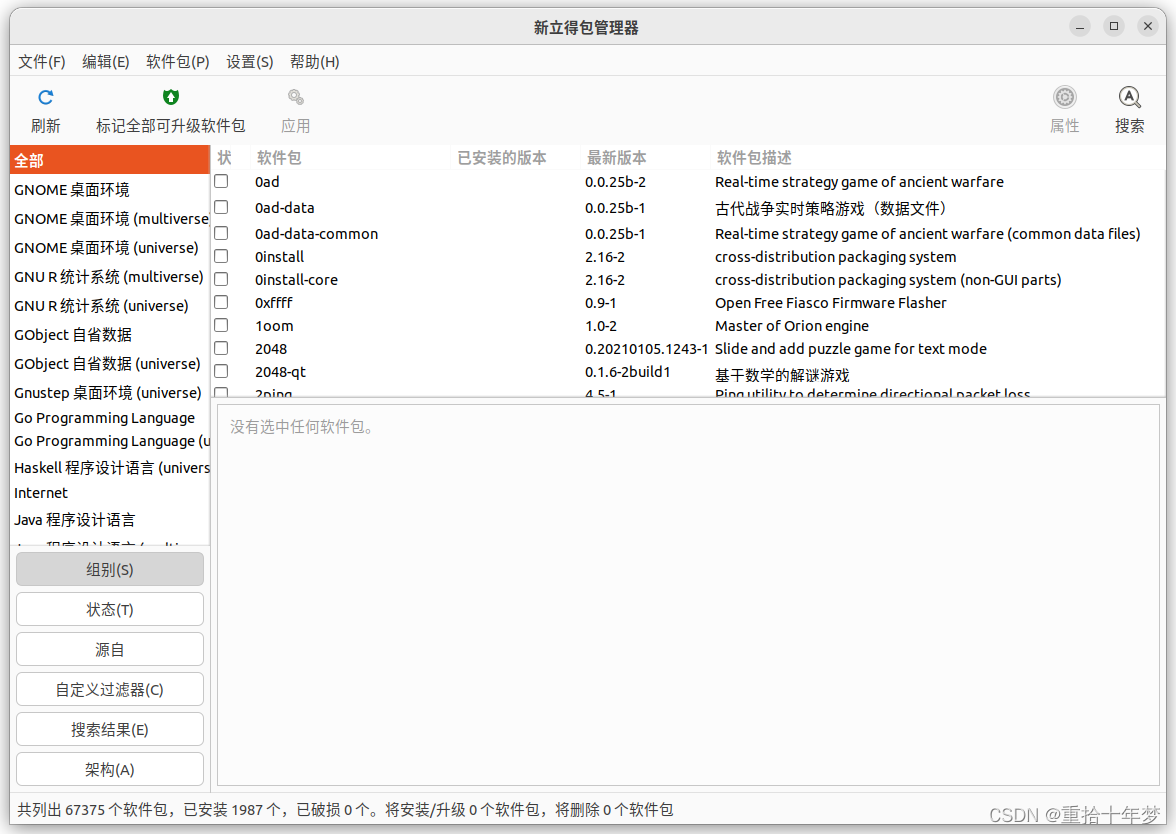
Task: Click the 搜索结果(E) button
Action: [110, 729]
